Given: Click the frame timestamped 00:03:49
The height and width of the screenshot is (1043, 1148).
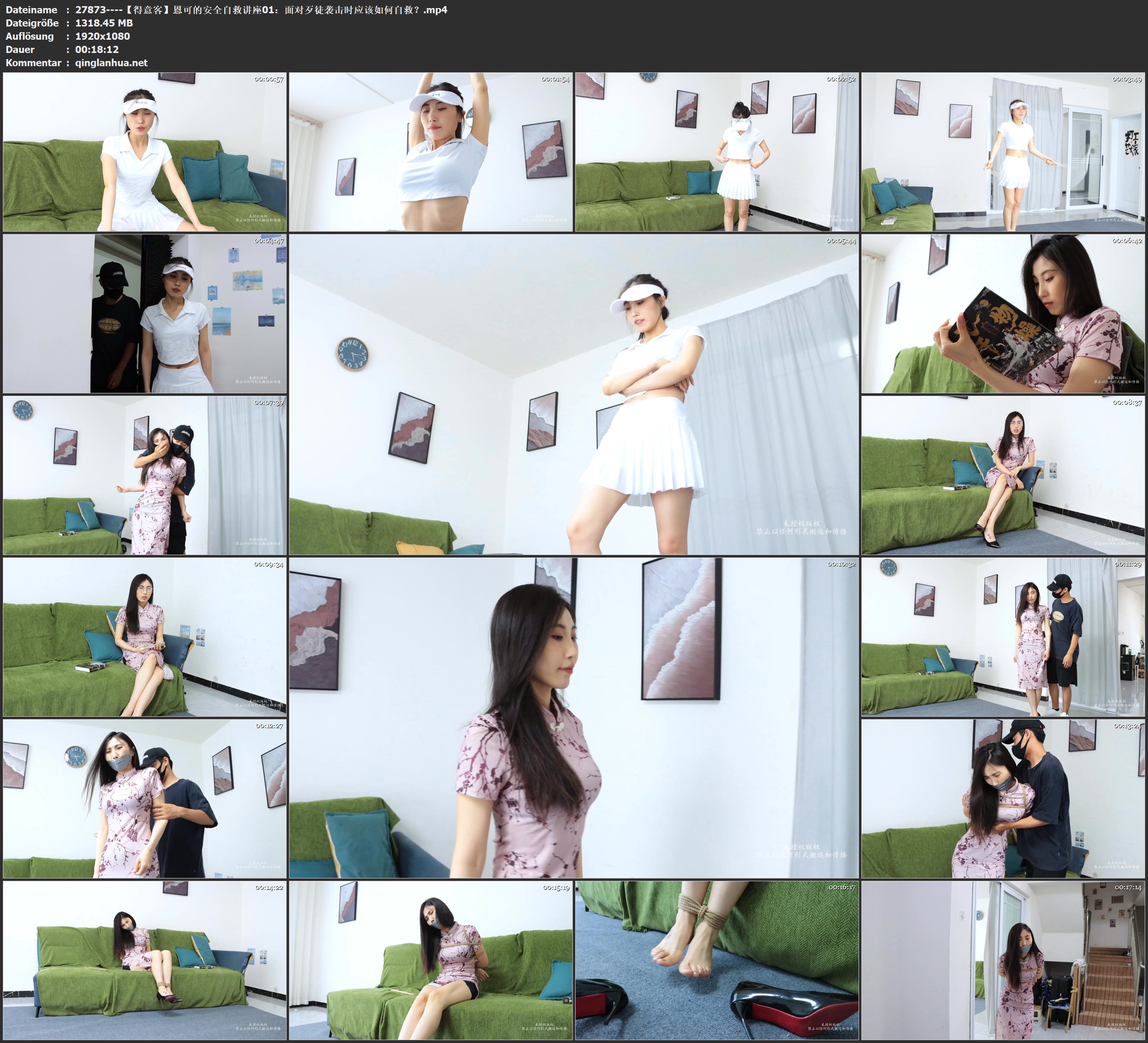Looking at the screenshot, I should point(1002,152).
